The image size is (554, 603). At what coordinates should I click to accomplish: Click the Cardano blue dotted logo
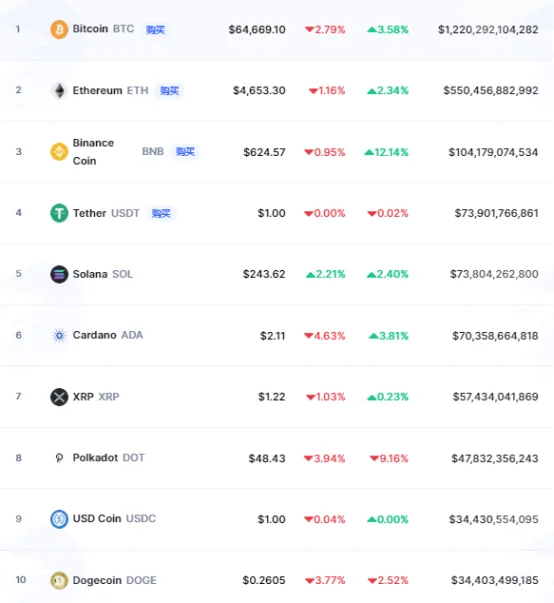(x=59, y=335)
